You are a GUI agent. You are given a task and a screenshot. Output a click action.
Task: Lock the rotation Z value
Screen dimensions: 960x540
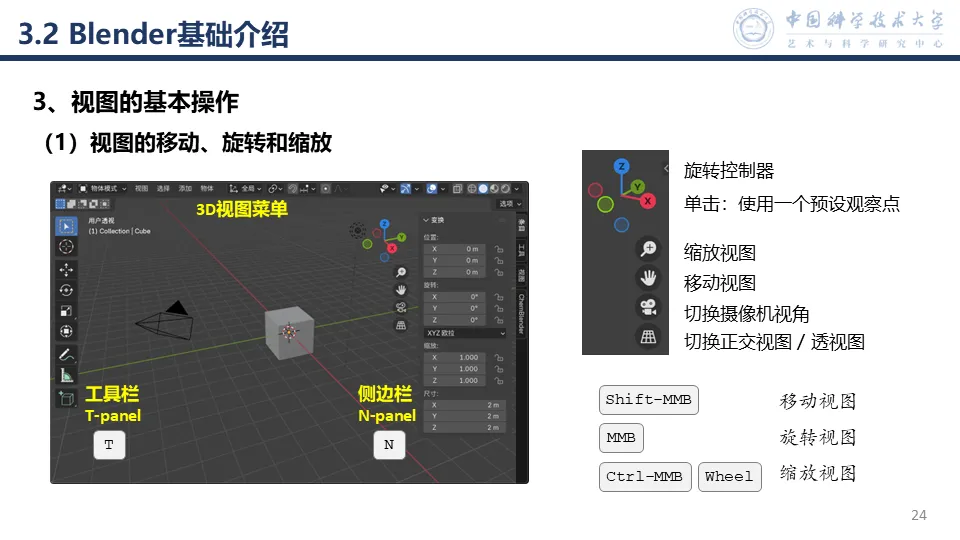[x=499, y=320]
